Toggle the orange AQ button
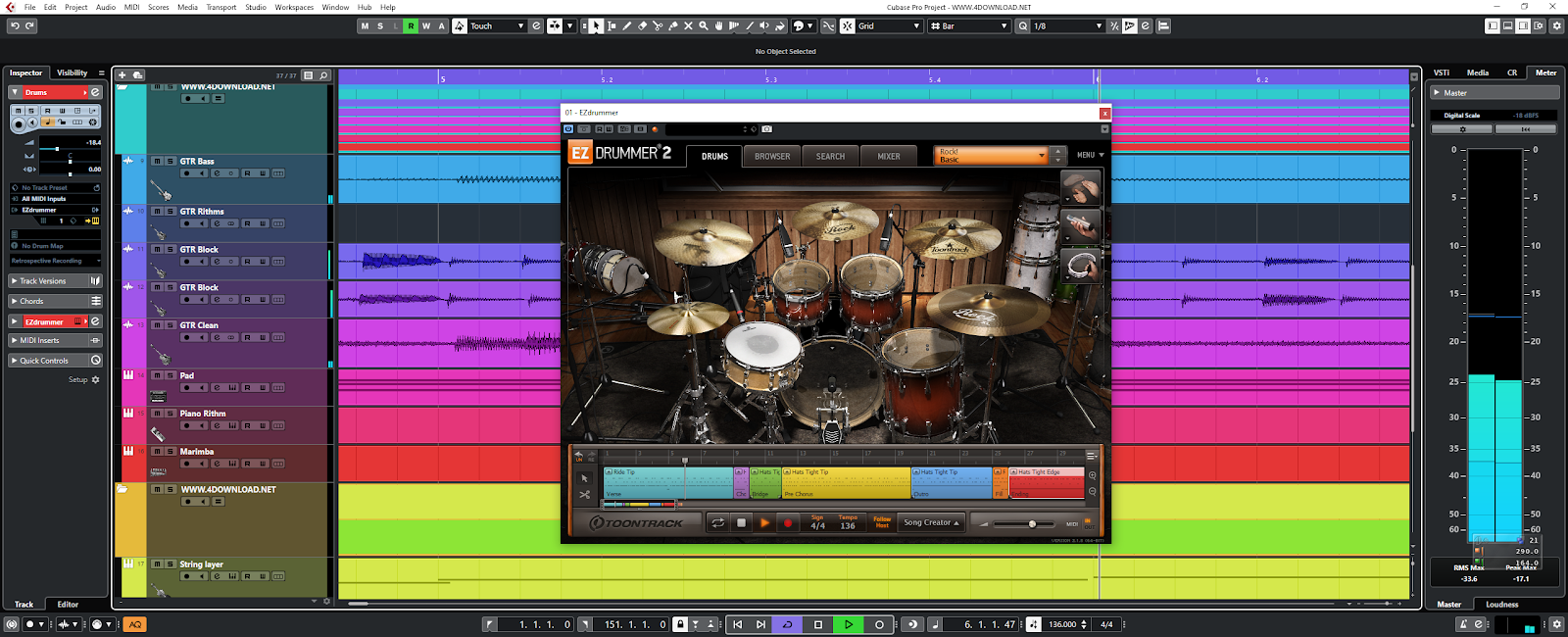The width and height of the screenshot is (1568, 637). click(135, 624)
